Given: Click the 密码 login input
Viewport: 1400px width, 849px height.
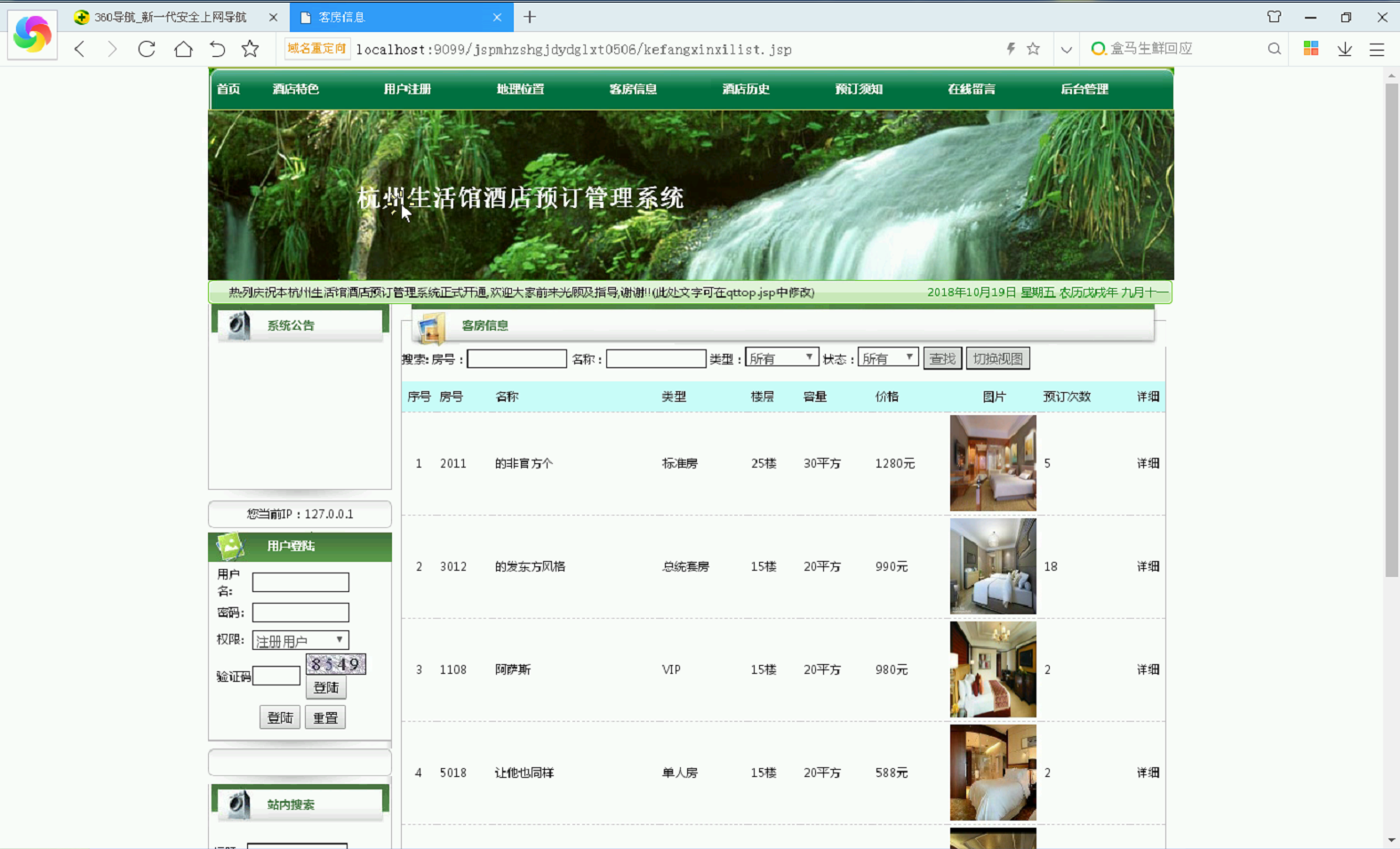Looking at the screenshot, I should [x=300, y=613].
